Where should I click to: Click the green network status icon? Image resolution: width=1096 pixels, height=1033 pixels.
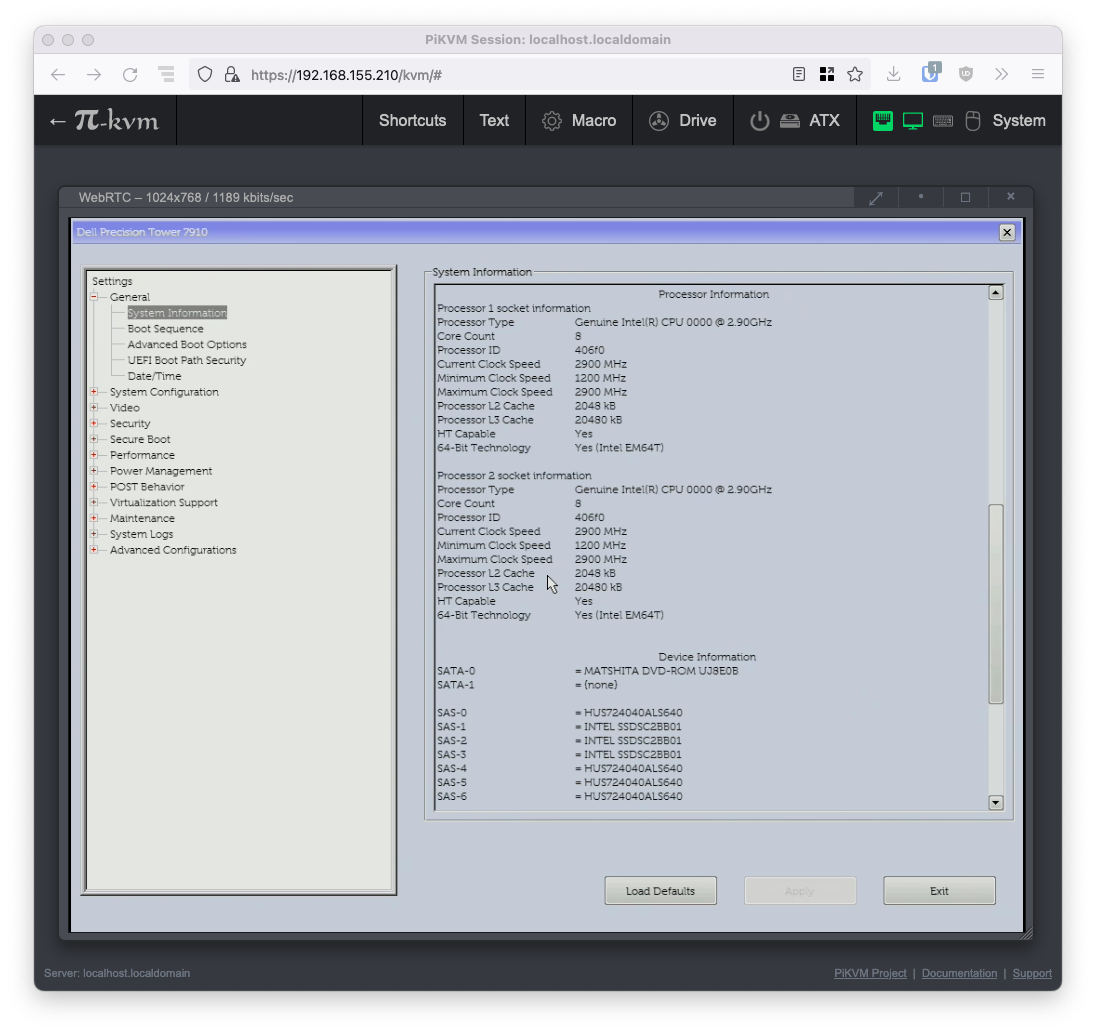point(883,121)
